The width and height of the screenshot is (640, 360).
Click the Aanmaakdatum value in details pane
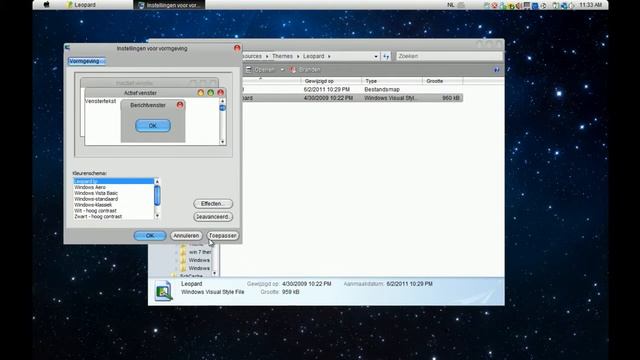coord(409,284)
